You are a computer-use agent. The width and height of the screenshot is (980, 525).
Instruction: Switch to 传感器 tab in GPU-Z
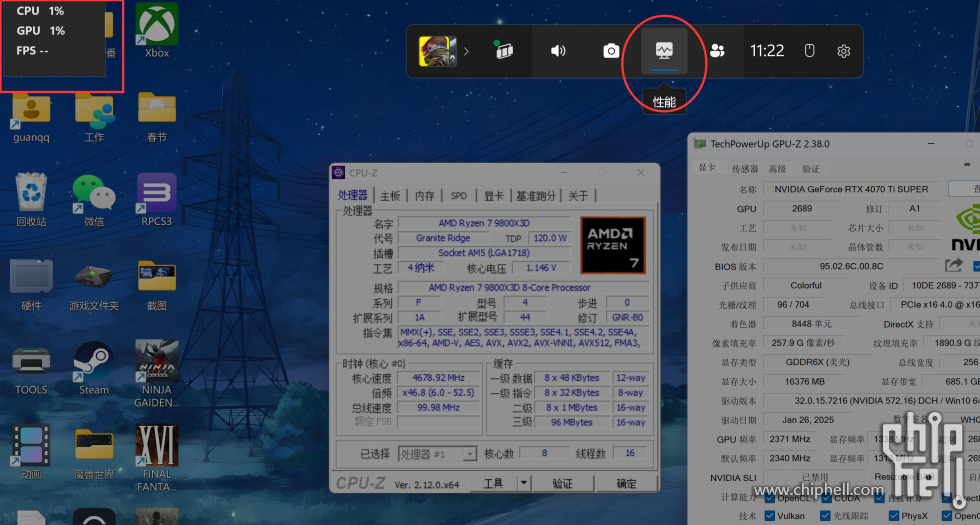745,169
